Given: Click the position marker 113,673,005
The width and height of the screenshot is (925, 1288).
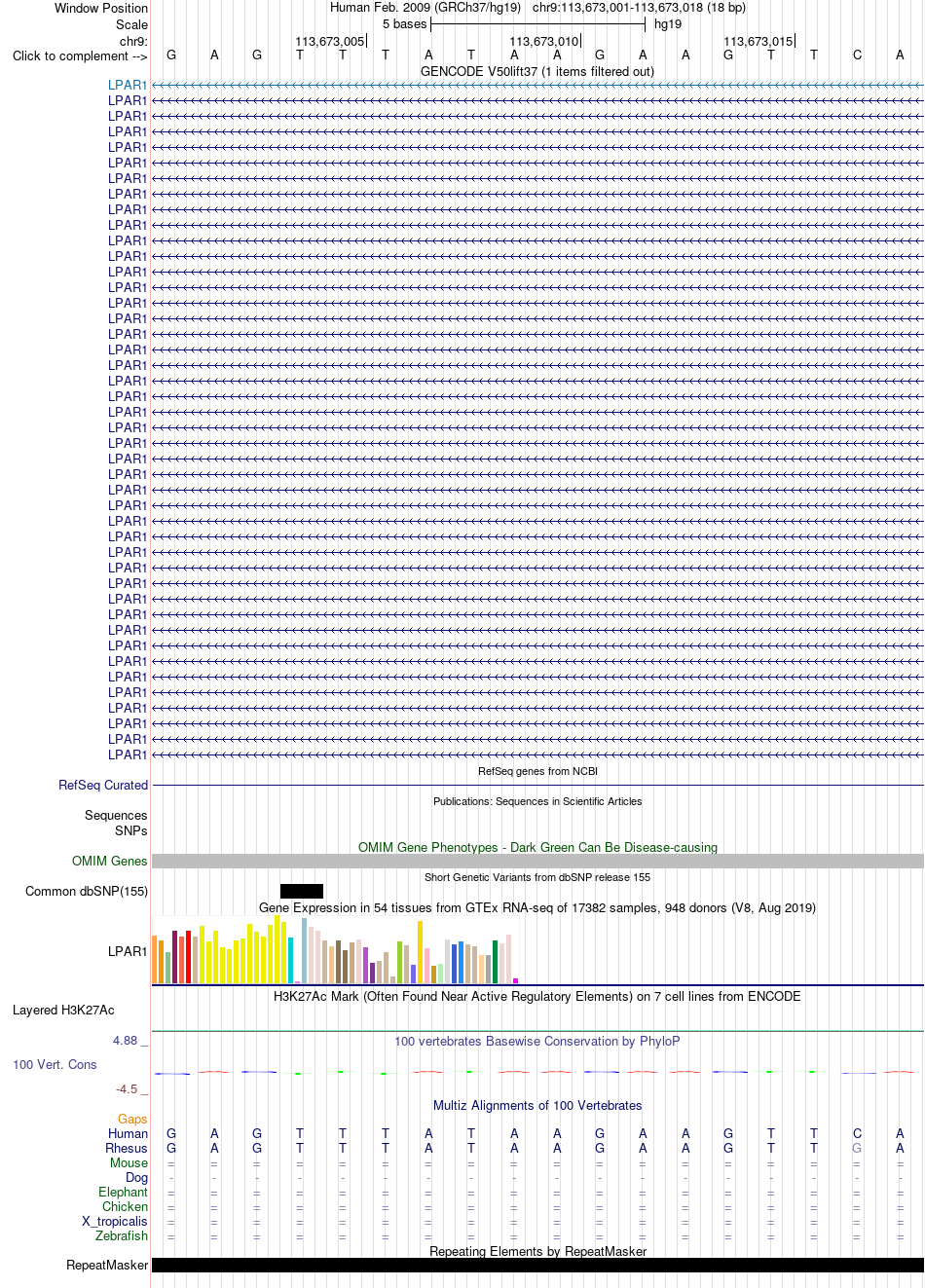Looking at the screenshot, I should pos(330,41).
